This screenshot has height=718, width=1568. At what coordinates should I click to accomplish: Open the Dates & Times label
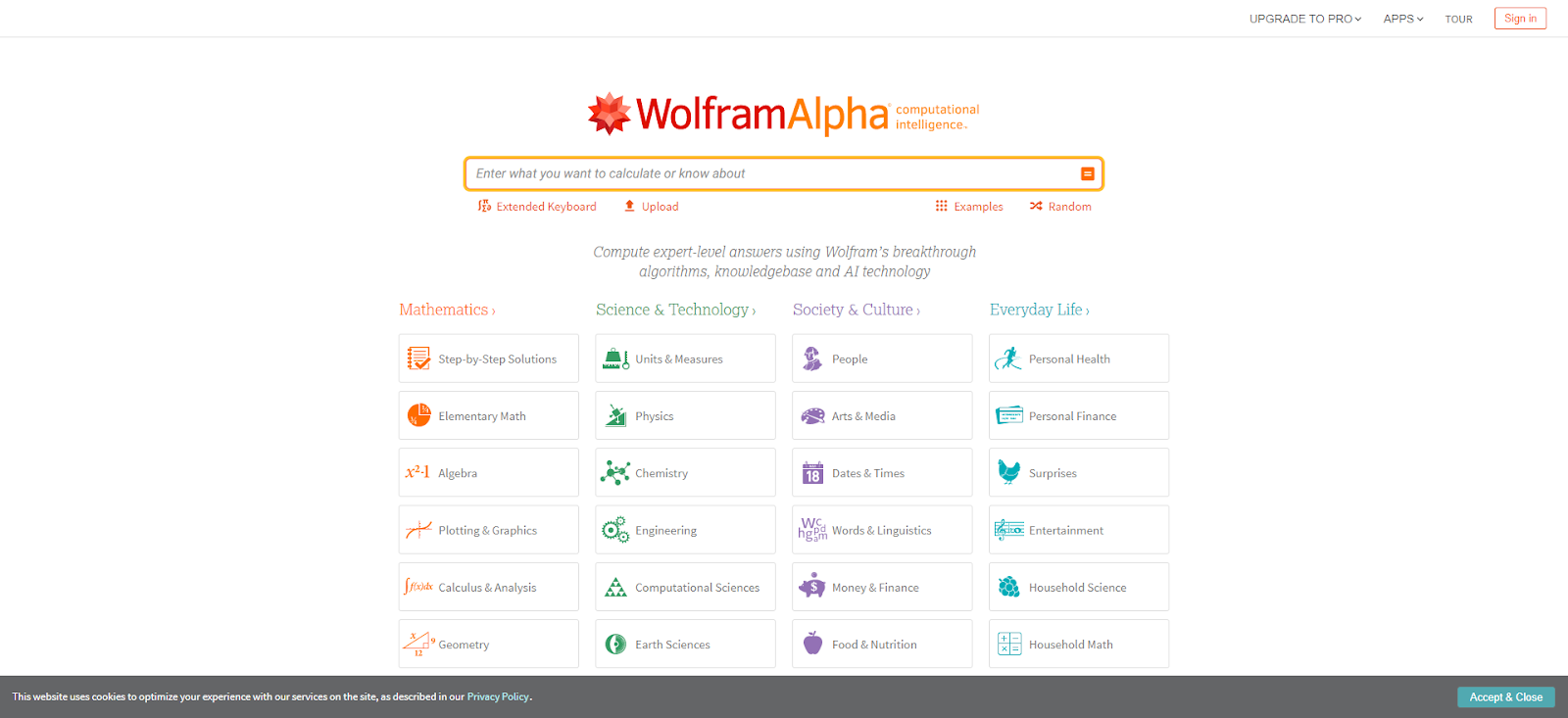868,473
